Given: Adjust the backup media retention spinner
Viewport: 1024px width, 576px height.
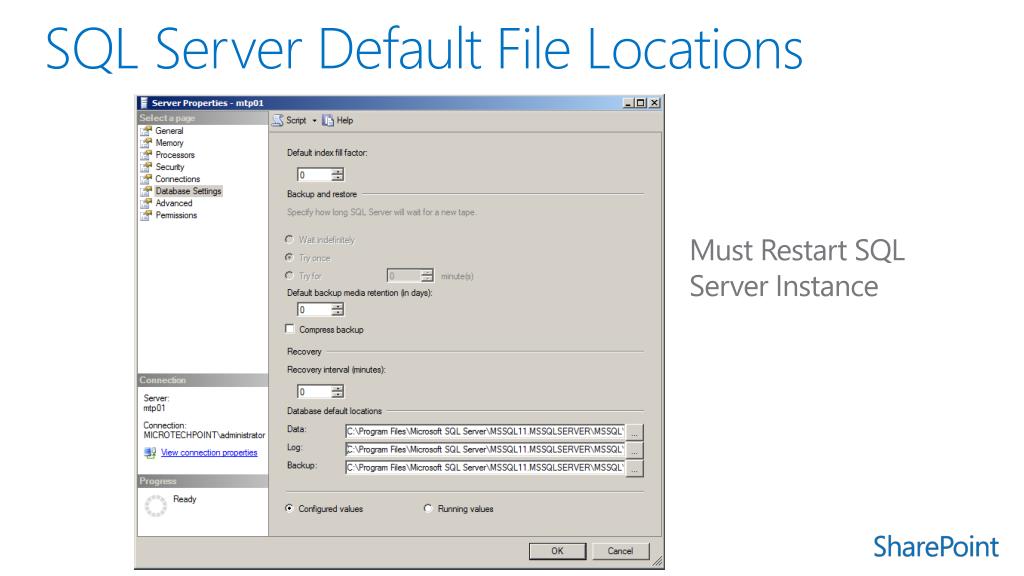Looking at the screenshot, I should click(337, 310).
